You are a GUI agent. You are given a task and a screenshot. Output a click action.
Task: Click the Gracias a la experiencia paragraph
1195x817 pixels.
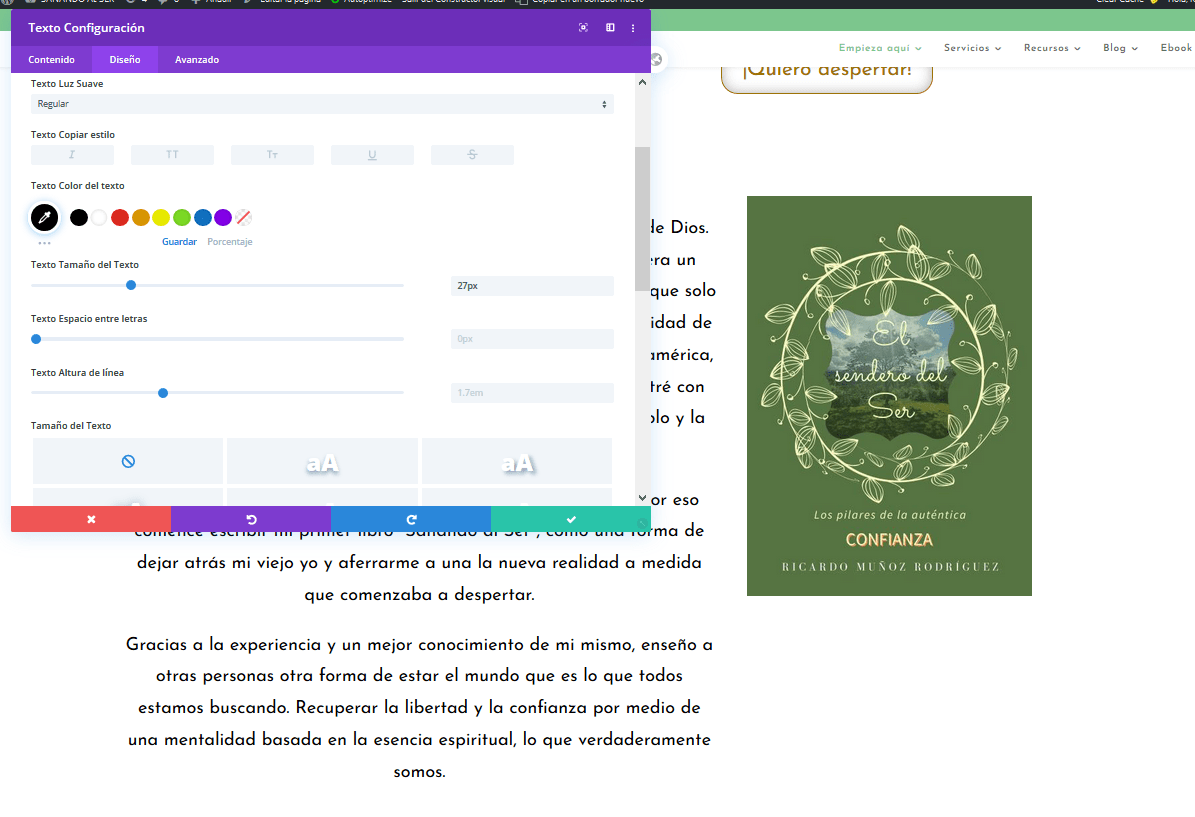click(419, 707)
